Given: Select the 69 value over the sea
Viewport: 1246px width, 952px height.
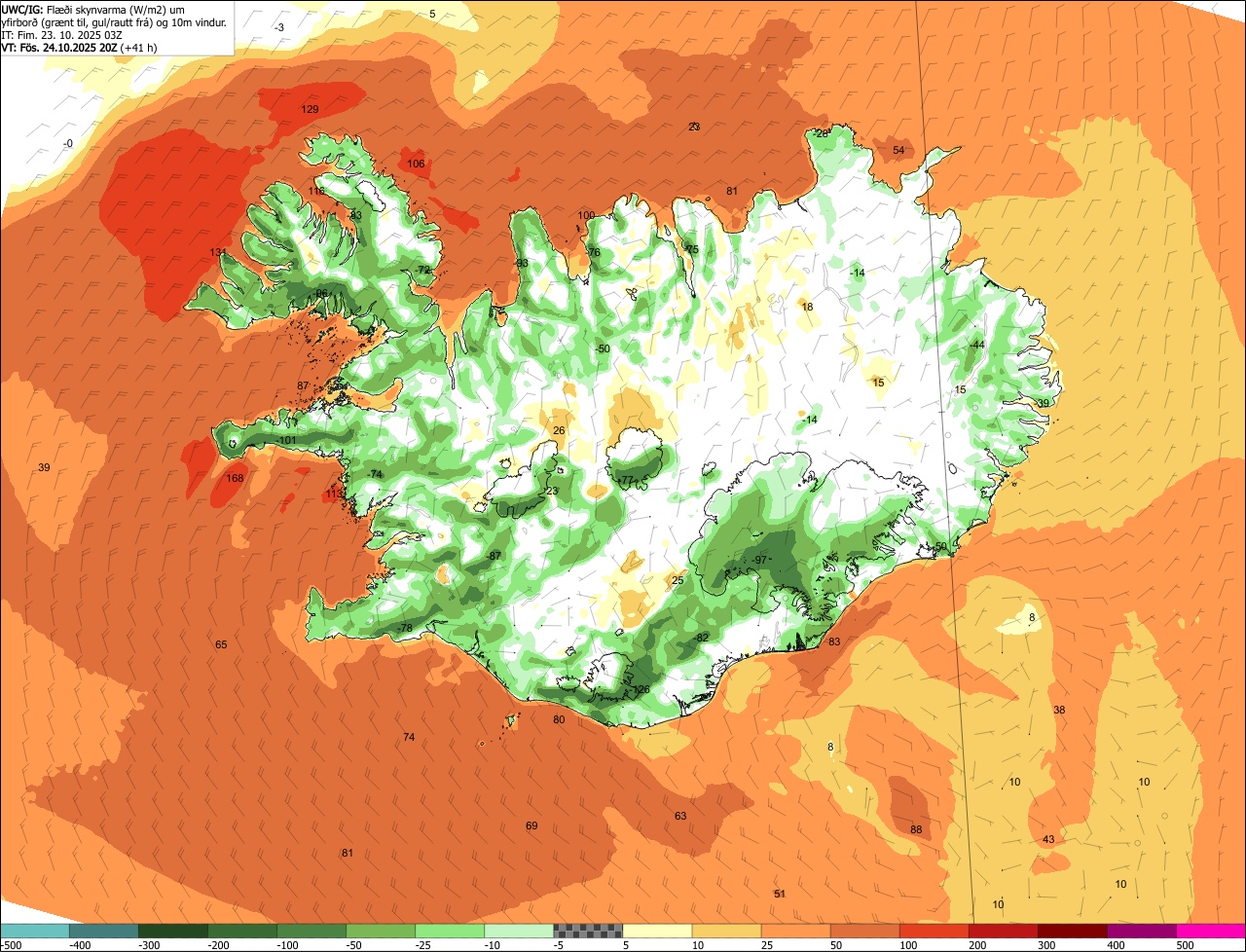Looking at the screenshot, I should [531, 825].
